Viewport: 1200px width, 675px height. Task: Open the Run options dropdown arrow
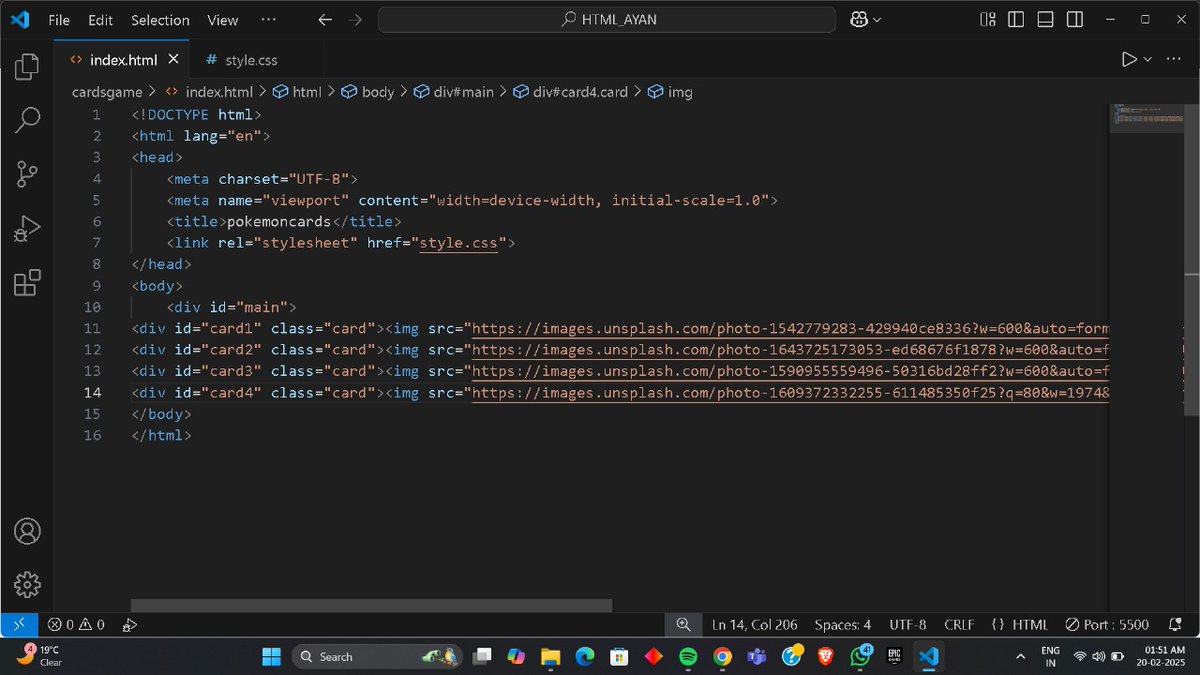[1148, 60]
